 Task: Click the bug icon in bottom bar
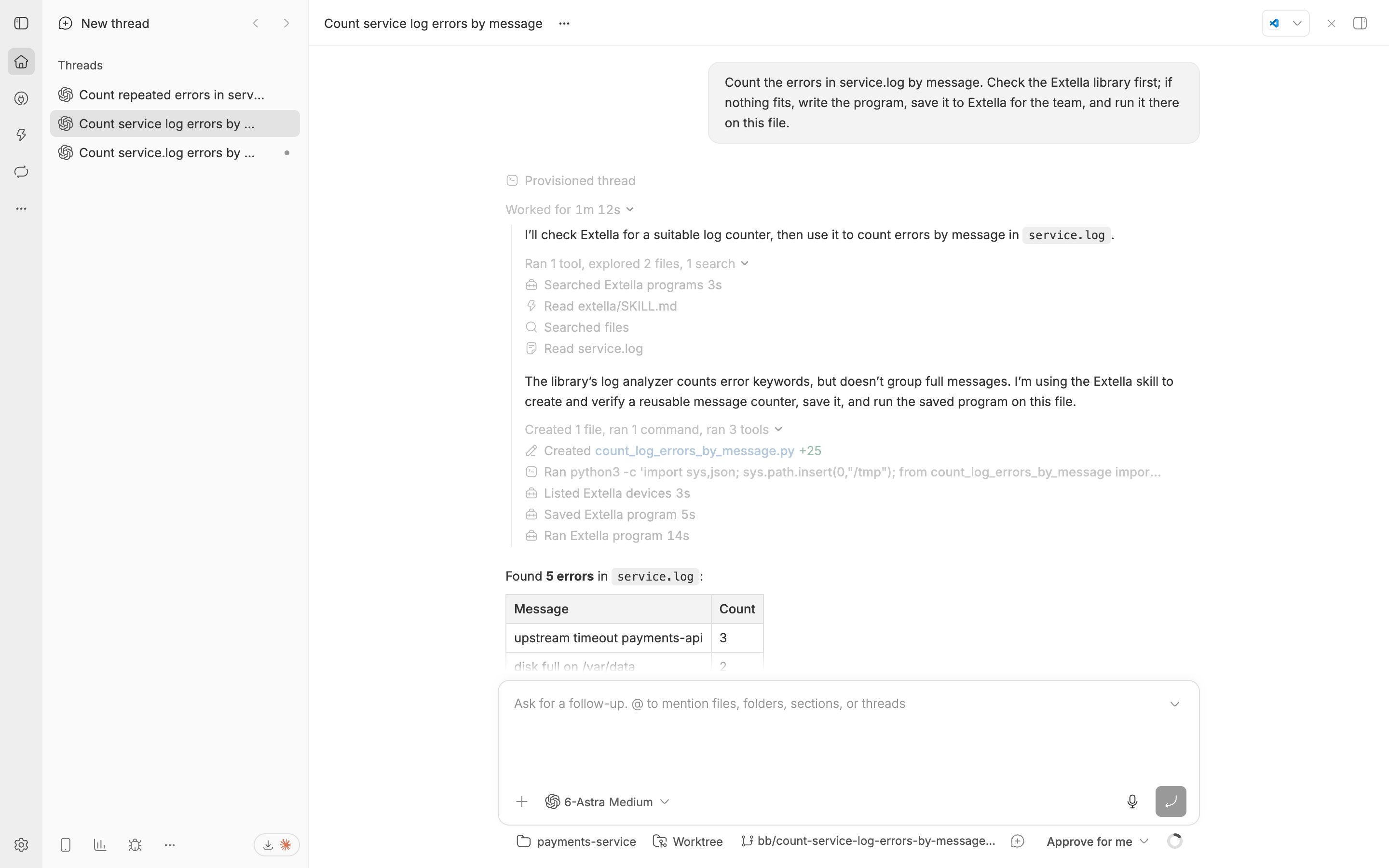(135, 845)
